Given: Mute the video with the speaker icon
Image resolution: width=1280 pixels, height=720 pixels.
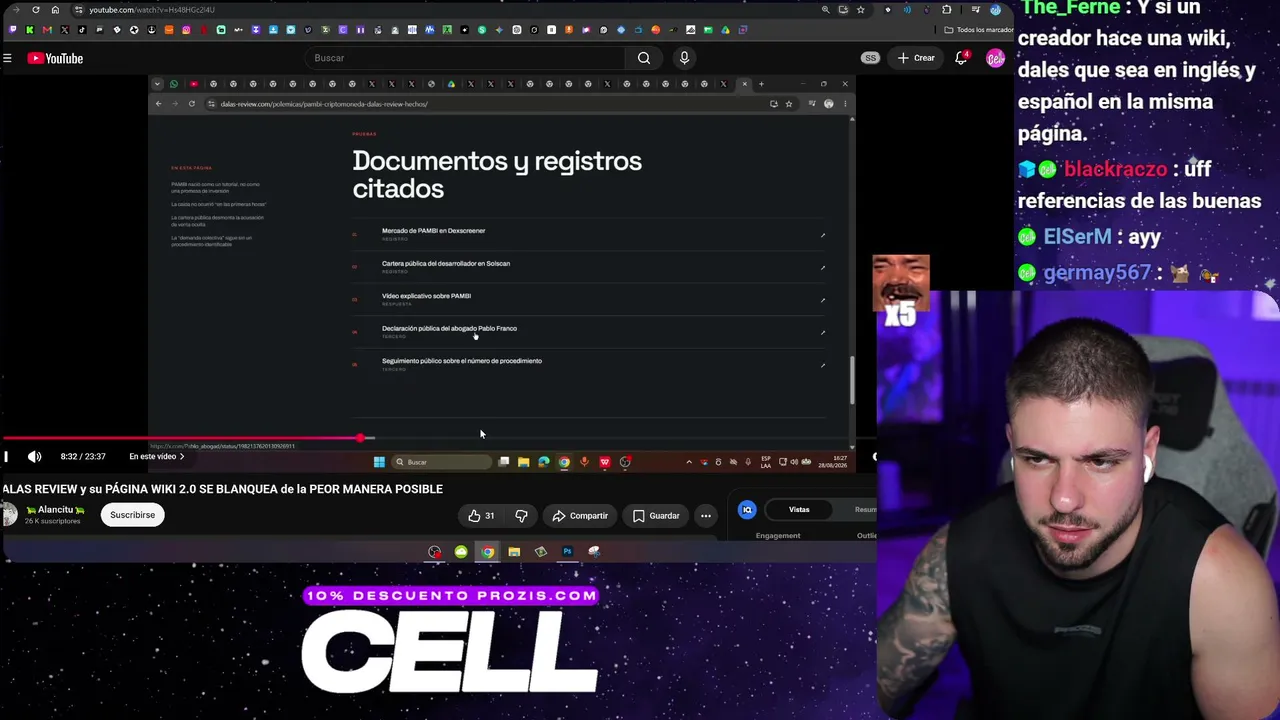Looking at the screenshot, I should point(35,457).
